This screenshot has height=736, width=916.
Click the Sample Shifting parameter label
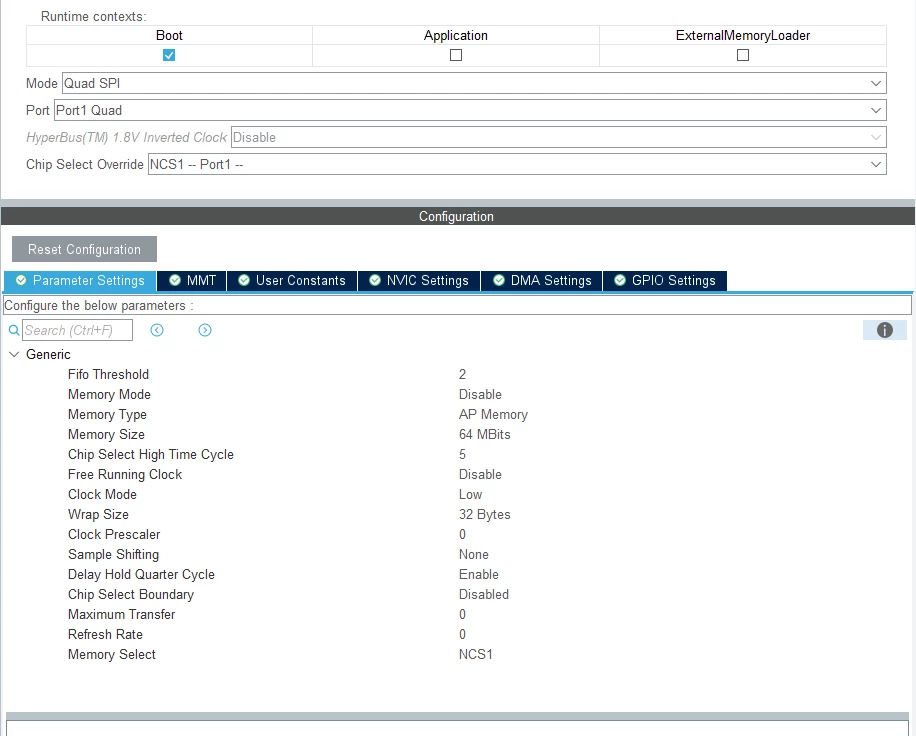(x=113, y=554)
